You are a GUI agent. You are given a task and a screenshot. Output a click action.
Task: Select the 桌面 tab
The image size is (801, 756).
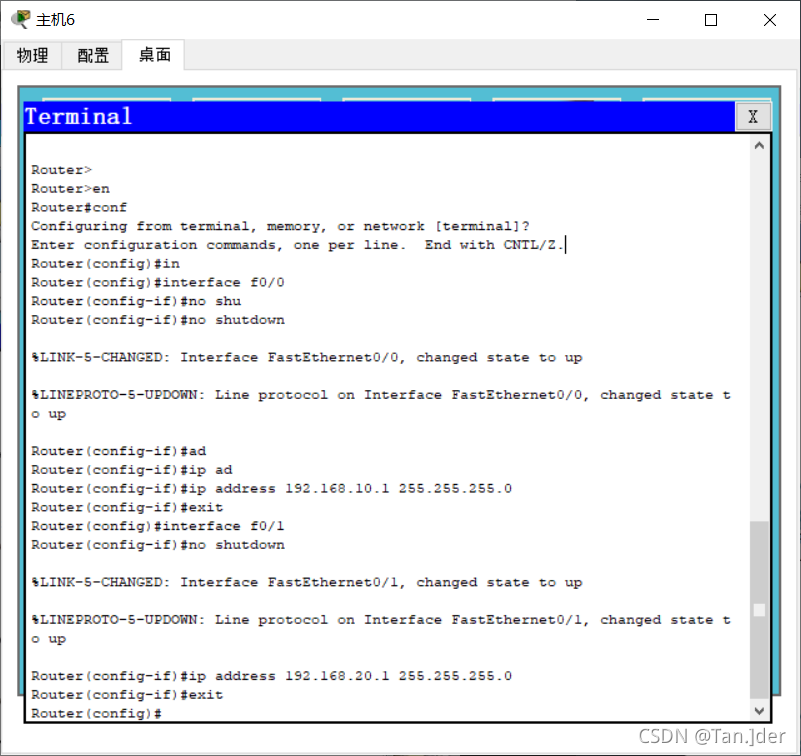(x=154, y=55)
